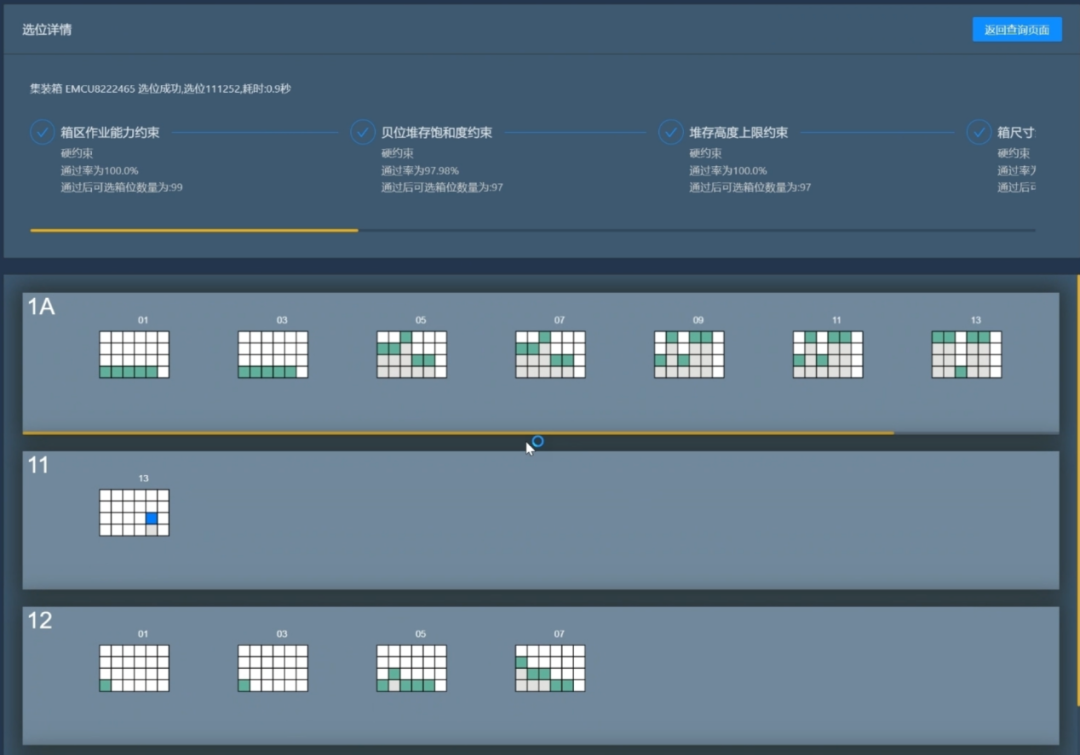Click the yellow progress bar under block 1A
1080x755 pixels.
pyautogui.click(x=458, y=433)
